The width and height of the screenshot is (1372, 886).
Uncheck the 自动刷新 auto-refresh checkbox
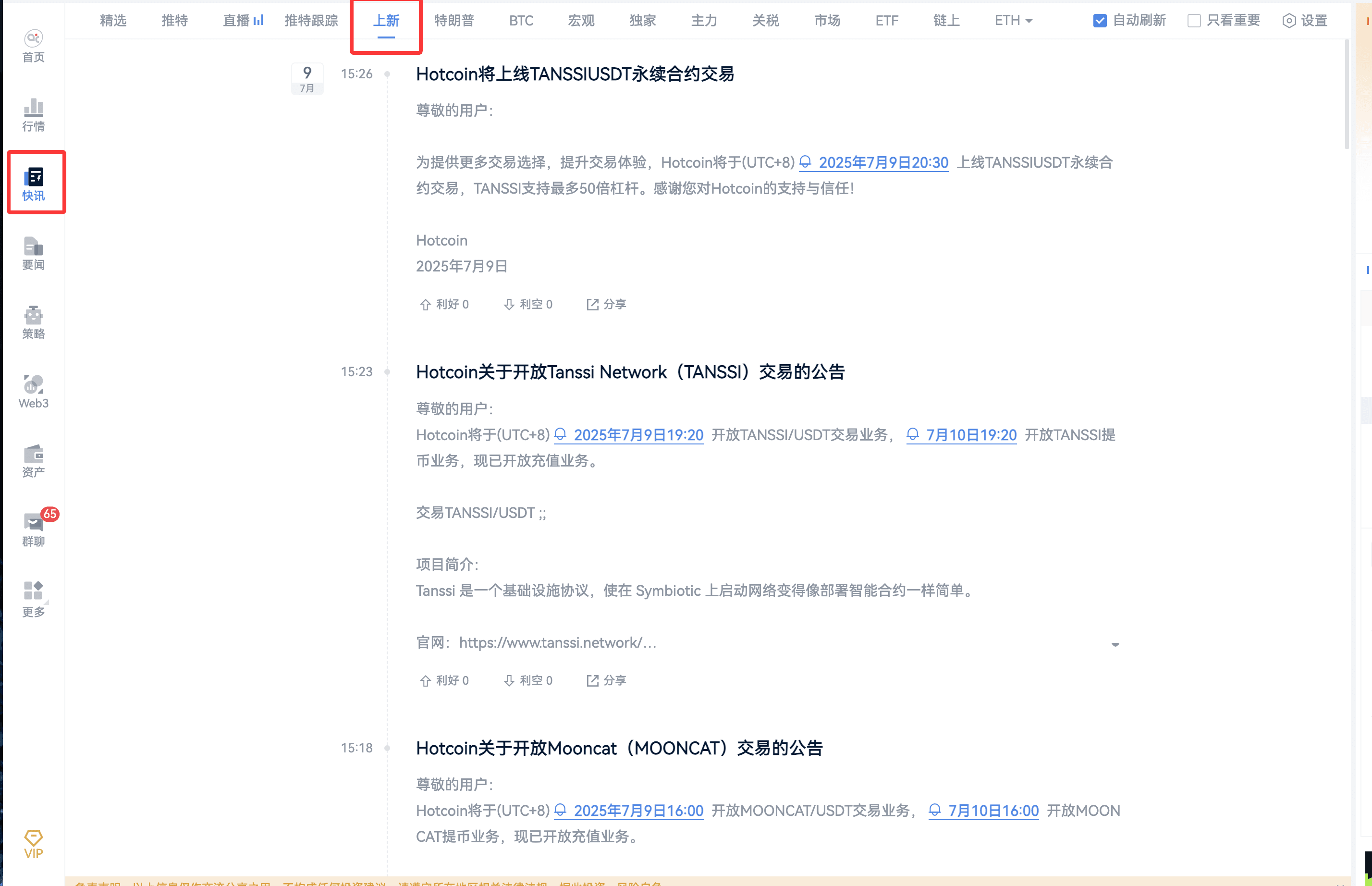(1100, 21)
